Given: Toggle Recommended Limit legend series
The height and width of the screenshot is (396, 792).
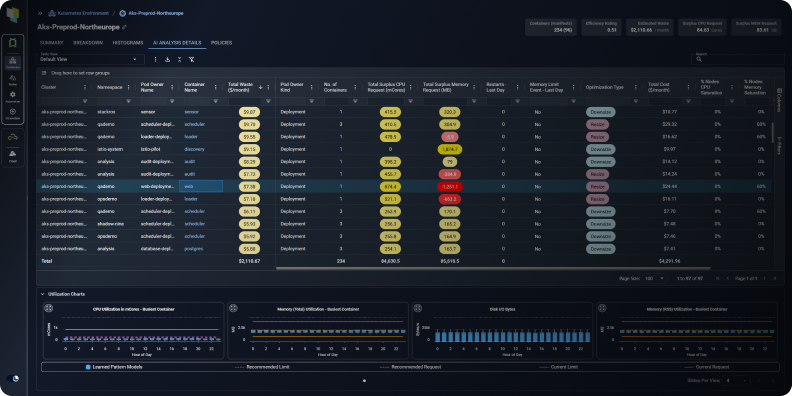Looking at the screenshot, I should (x=262, y=367).
